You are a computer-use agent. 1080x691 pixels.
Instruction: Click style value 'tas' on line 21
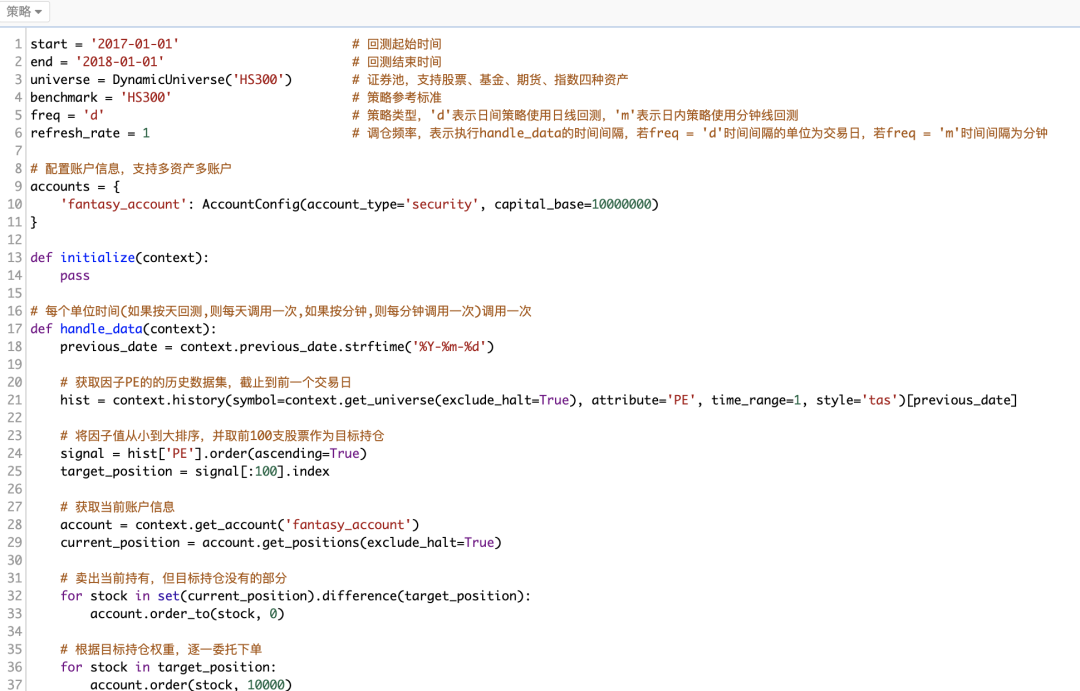(x=880, y=400)
